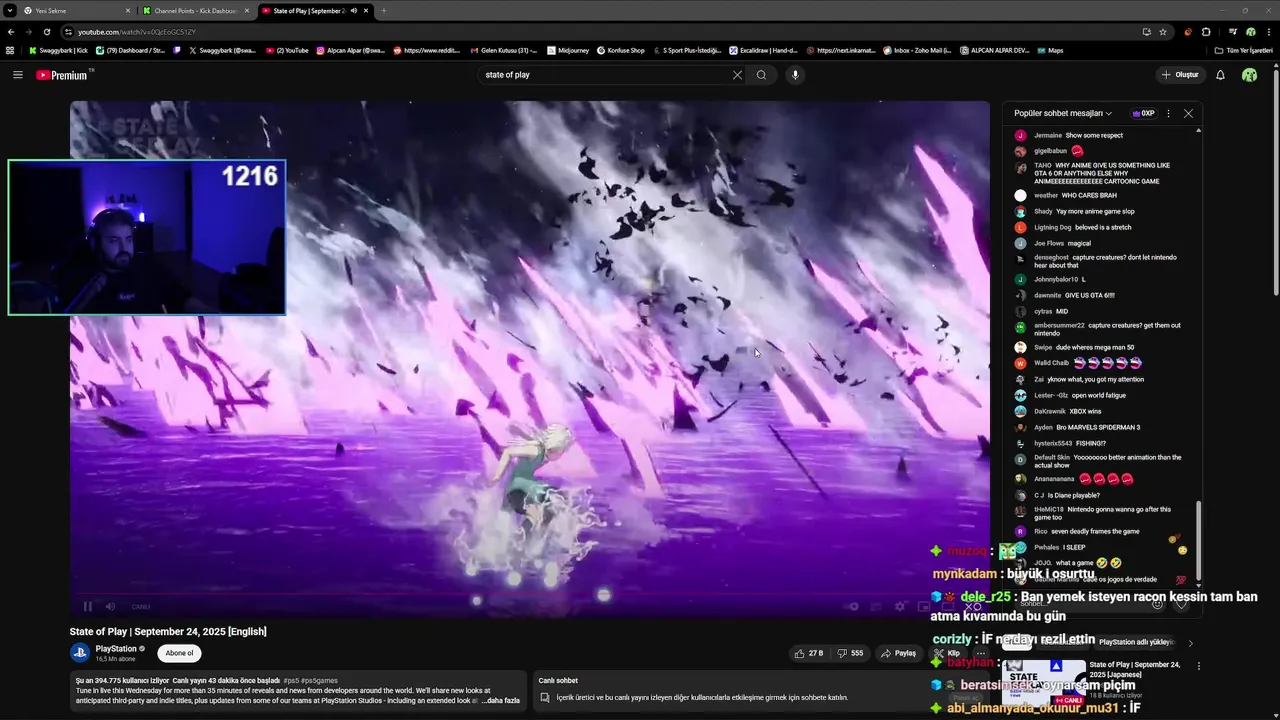Click 'XBOX wins' chat message
The height and width of the screenshot is (720, 1280).
coord(1086,411)
